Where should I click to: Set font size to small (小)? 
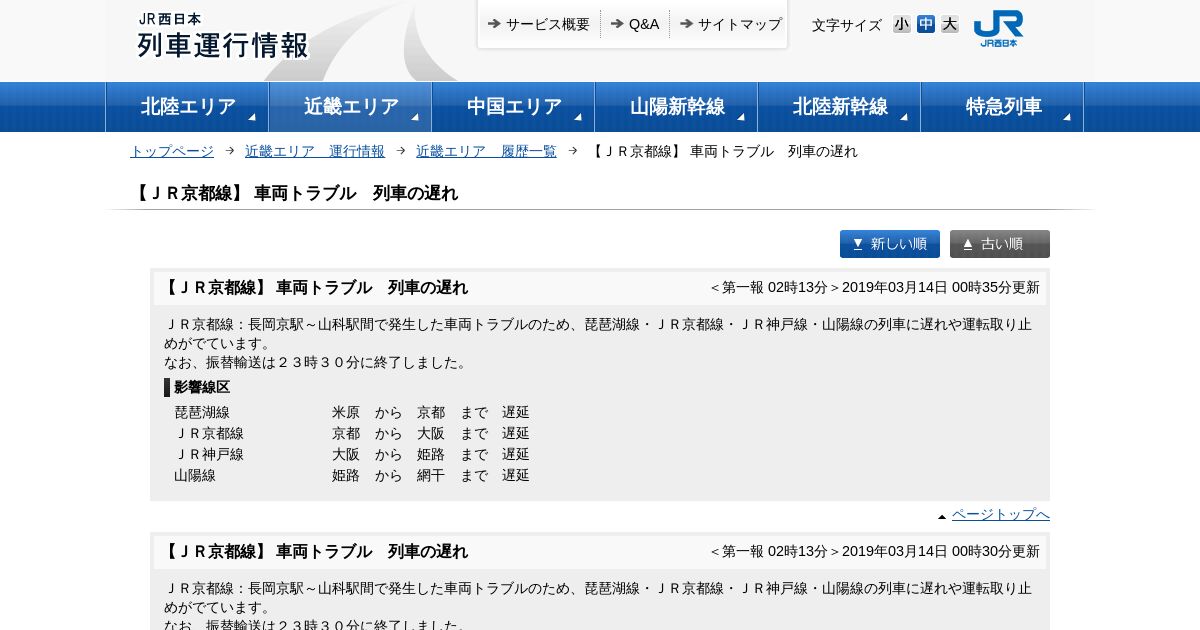[902, 24]
